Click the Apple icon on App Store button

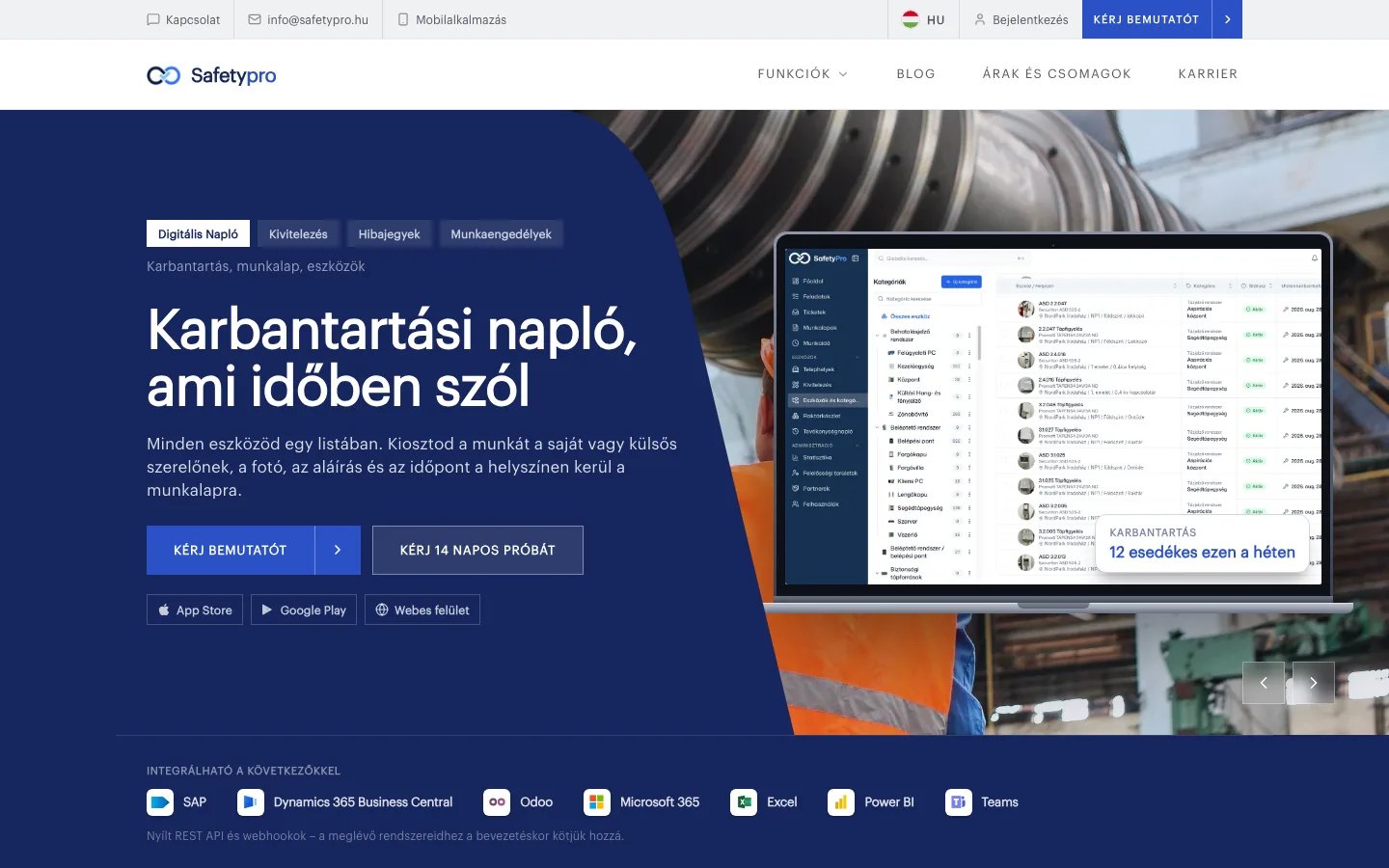click(x=164, y=610)
